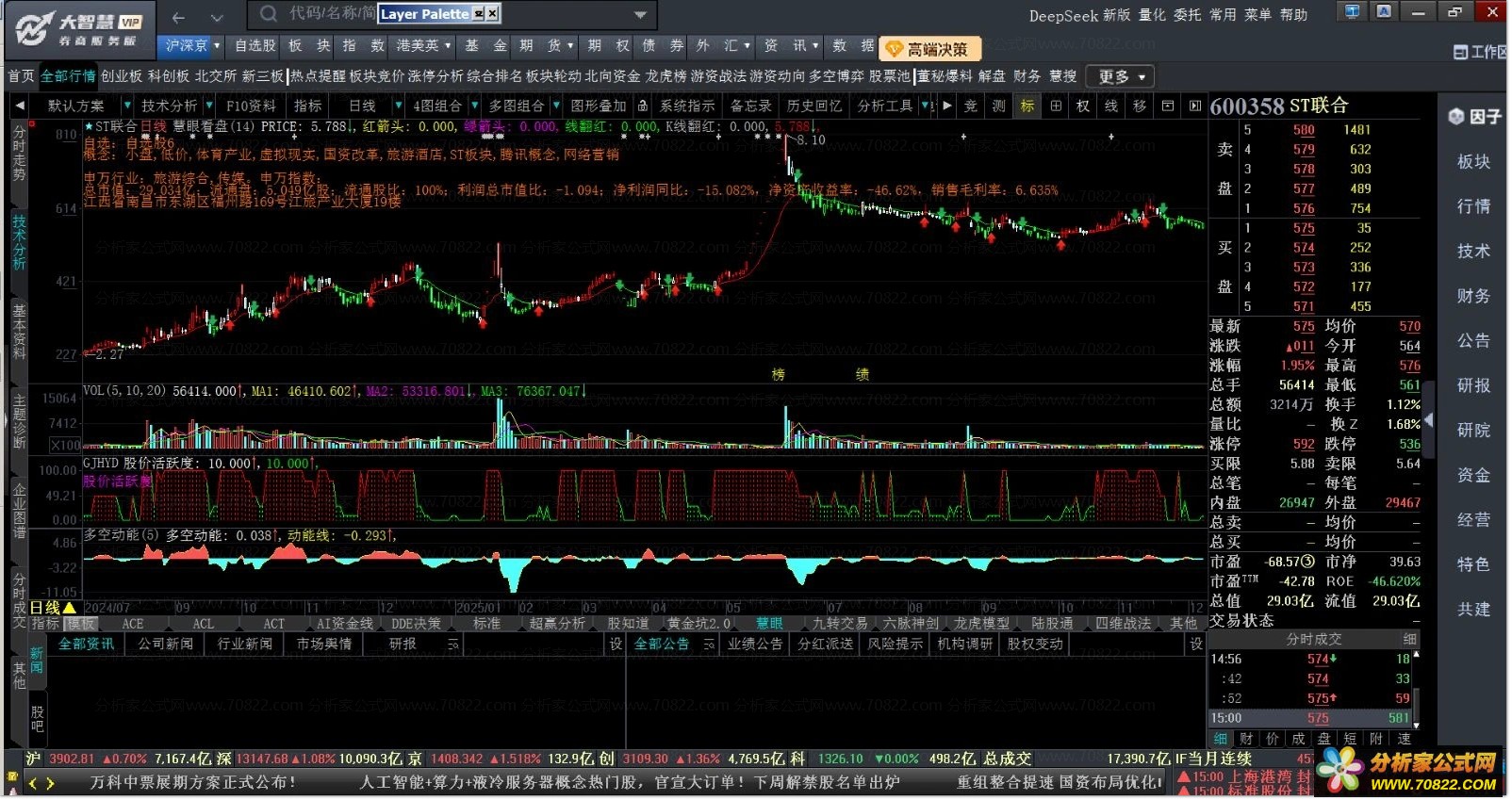Click the 标 marker icon in chart toolbar
This screenshot has width=1512, height=800.
[1027, 106]
